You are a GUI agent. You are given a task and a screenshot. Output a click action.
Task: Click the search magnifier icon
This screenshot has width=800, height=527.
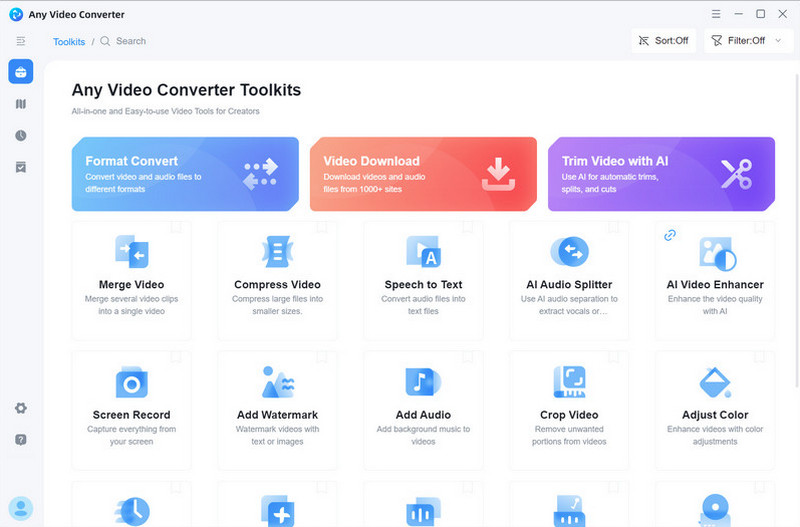(105, 41)
